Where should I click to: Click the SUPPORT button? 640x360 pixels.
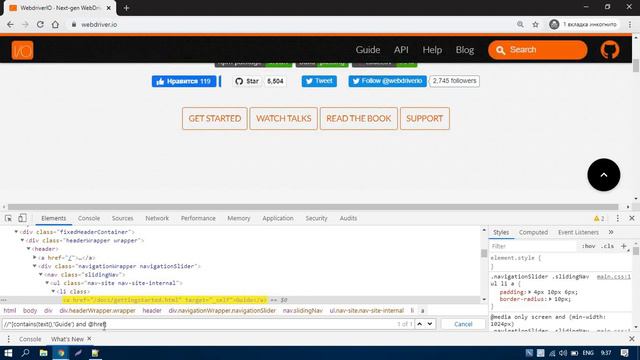coord(424,118)
